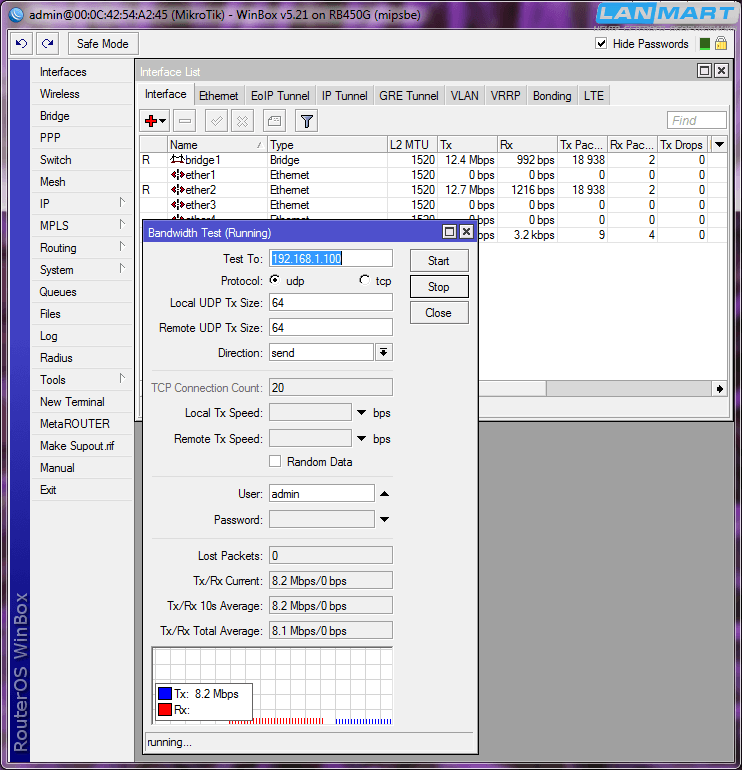The image size is (742, 770).
Task: Open the Add interface dropdown arrow
Action: coord(163,121)
